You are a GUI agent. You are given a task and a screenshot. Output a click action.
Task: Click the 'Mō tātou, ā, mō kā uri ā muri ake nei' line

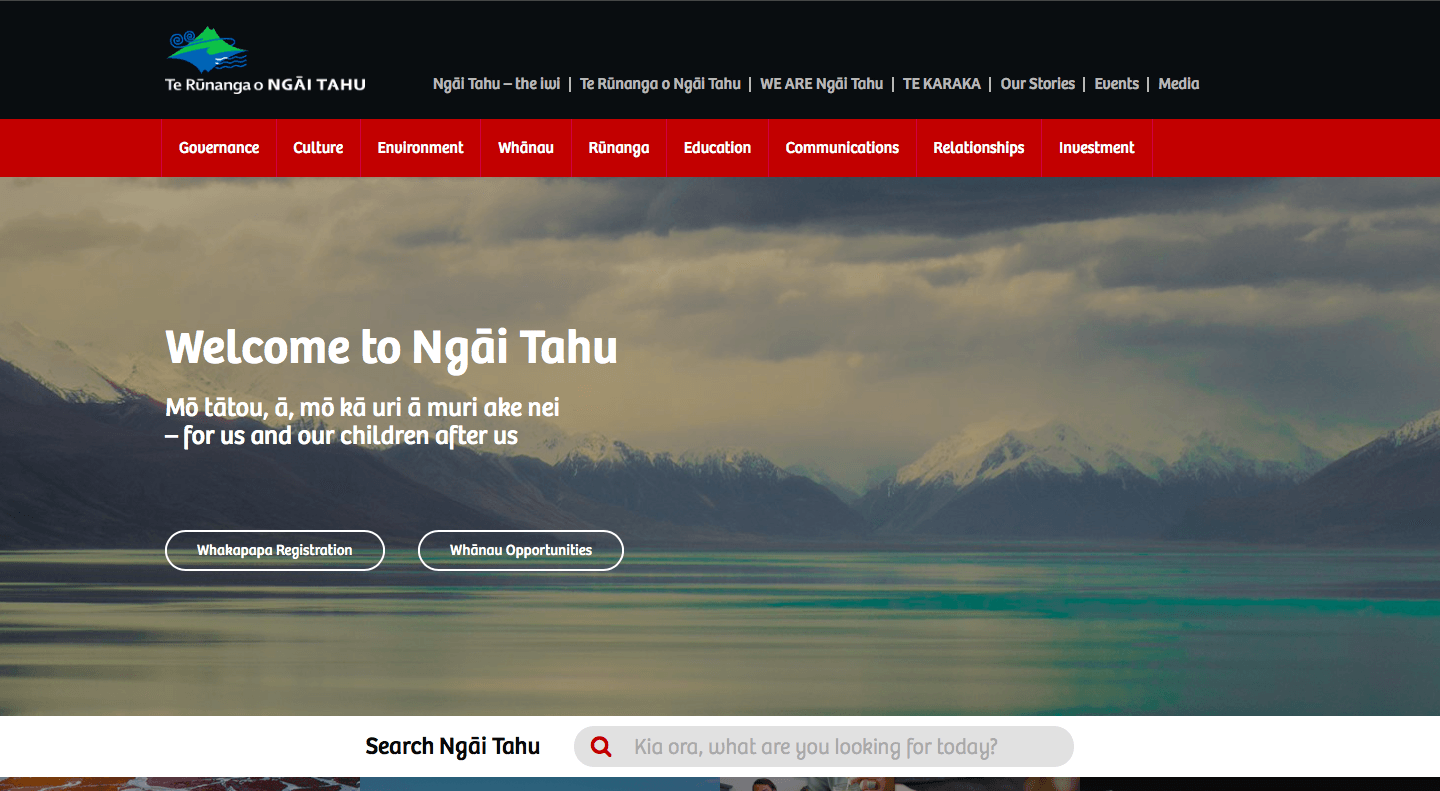click(x=362, y=408)
